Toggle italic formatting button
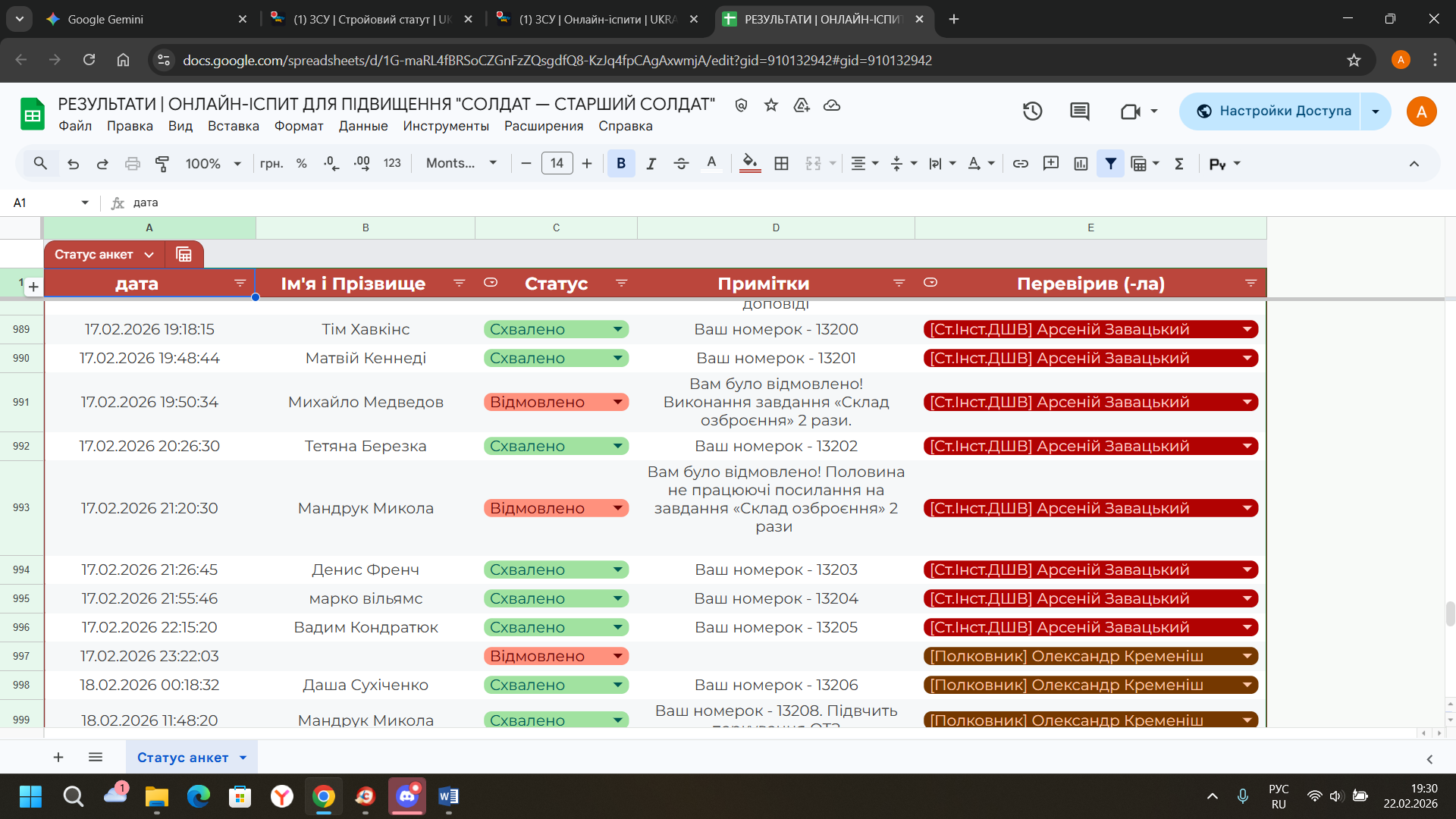 coord(651,163)
